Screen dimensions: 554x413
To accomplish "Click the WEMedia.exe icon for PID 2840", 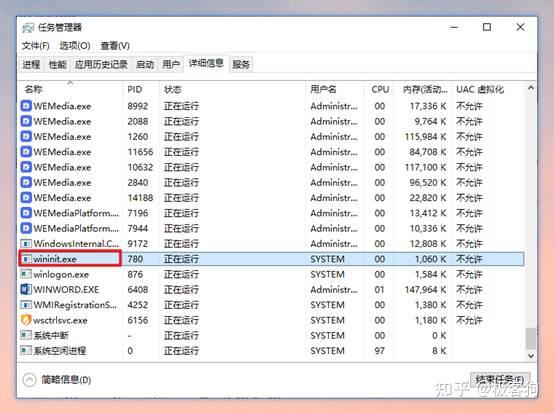I will [26, 182].
